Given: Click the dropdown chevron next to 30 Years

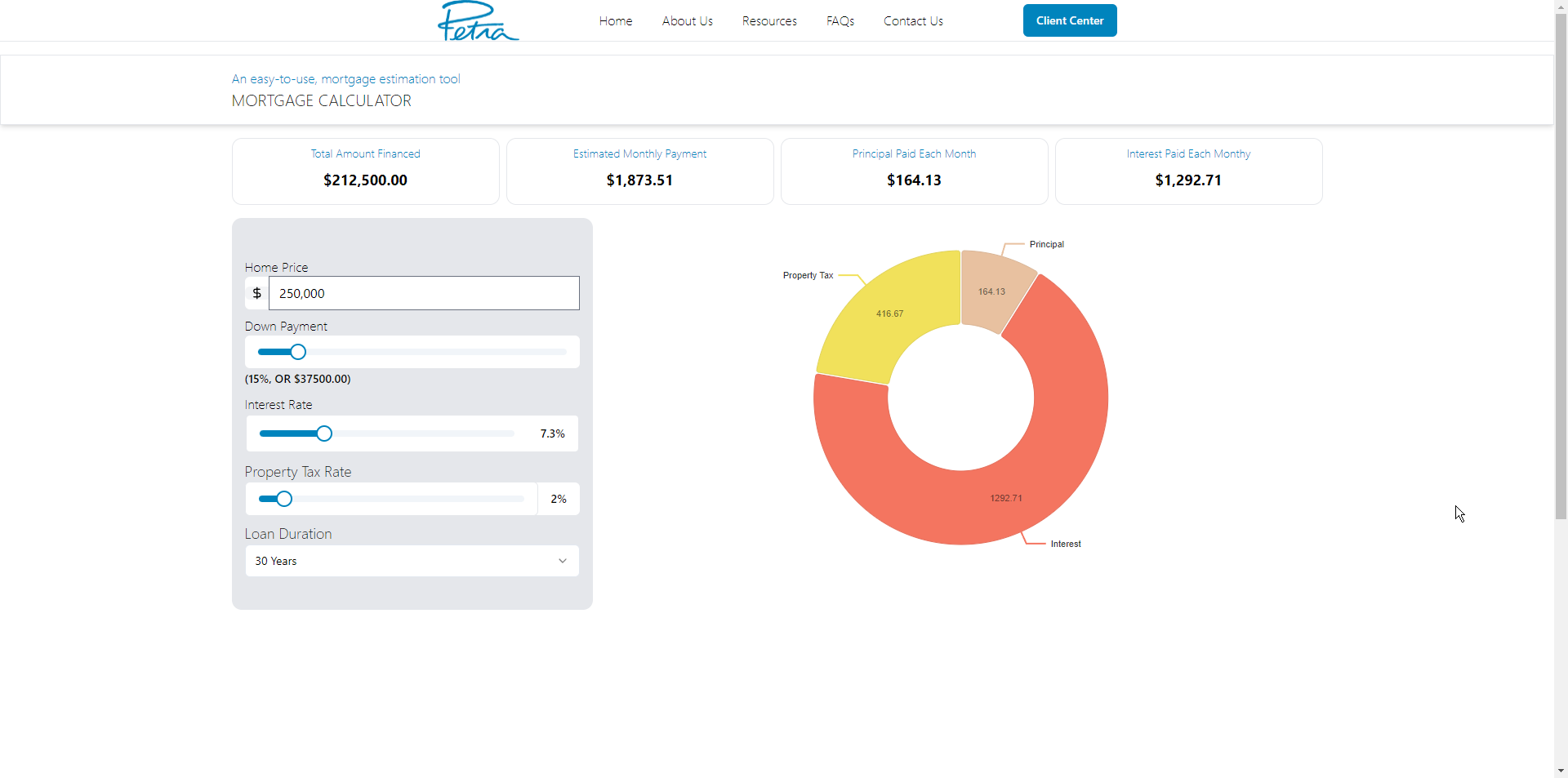Looking at the screenshot, I should click(563, 561).
